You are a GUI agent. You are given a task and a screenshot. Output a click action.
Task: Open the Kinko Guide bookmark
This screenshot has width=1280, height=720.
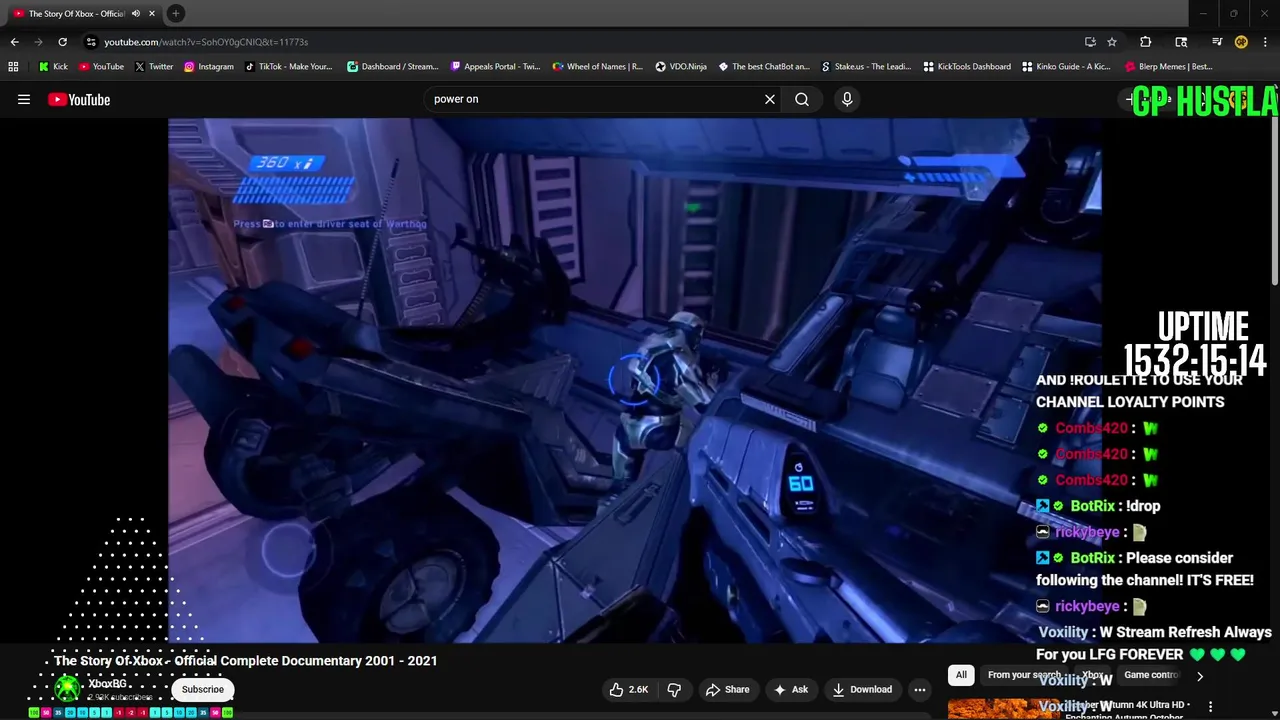(x=1066, y=67)
